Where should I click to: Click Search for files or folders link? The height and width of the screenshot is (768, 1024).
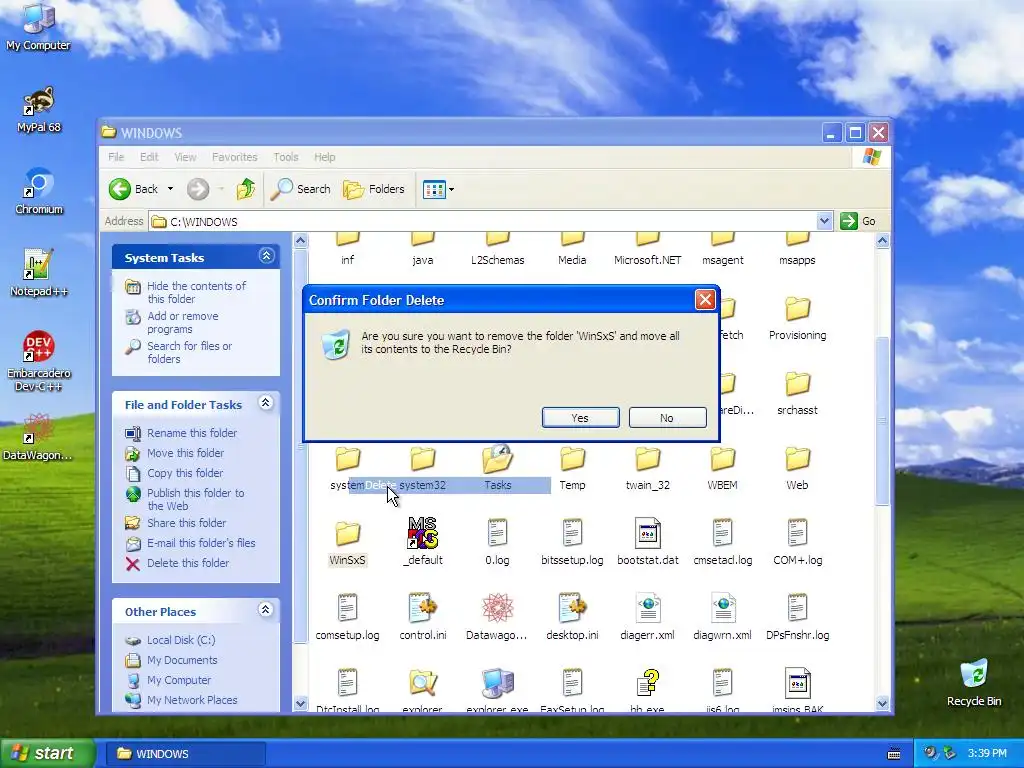pyautogui.click(x=189, y=352)
